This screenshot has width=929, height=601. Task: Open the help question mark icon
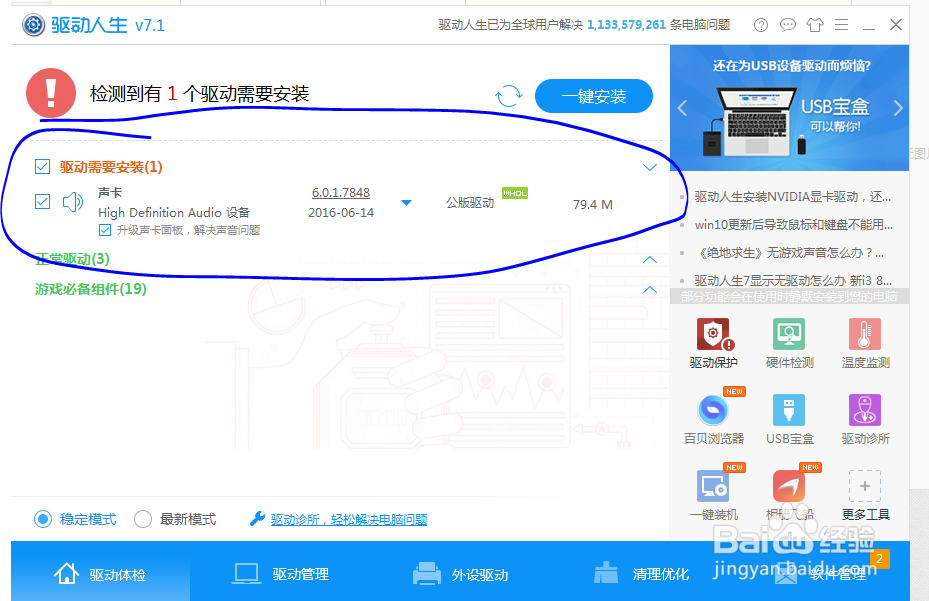[x=761, y=25]
